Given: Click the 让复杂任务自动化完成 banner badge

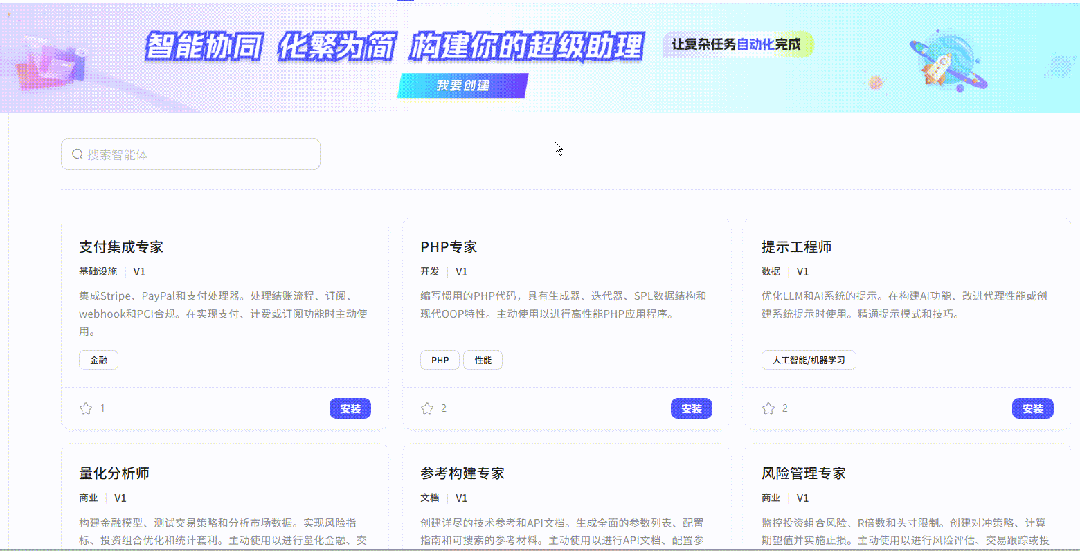Looking at the screenshot, I should pos(736,45).
